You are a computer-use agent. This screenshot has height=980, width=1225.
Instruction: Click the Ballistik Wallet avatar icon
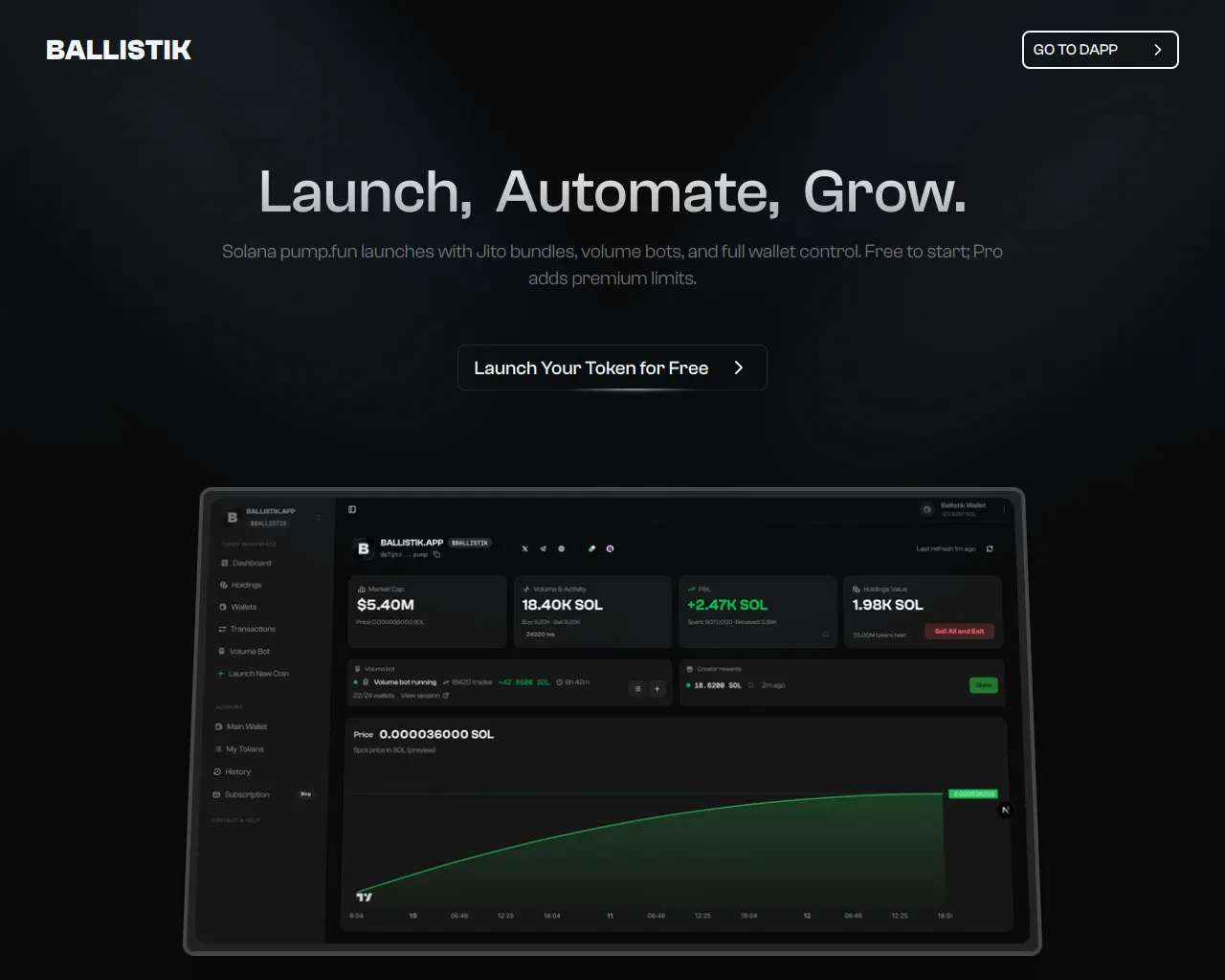pos(926,509)
